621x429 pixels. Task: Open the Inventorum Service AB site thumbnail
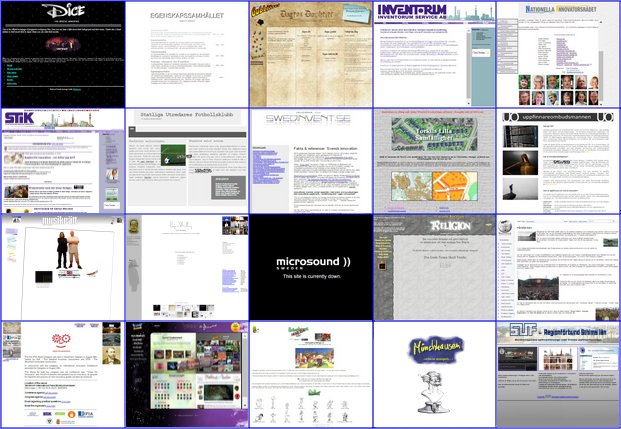point(434,54)
